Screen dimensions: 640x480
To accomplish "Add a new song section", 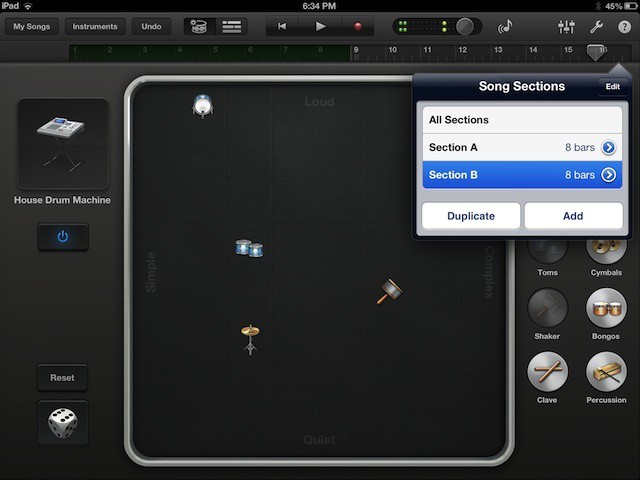I will coord(573,216).
